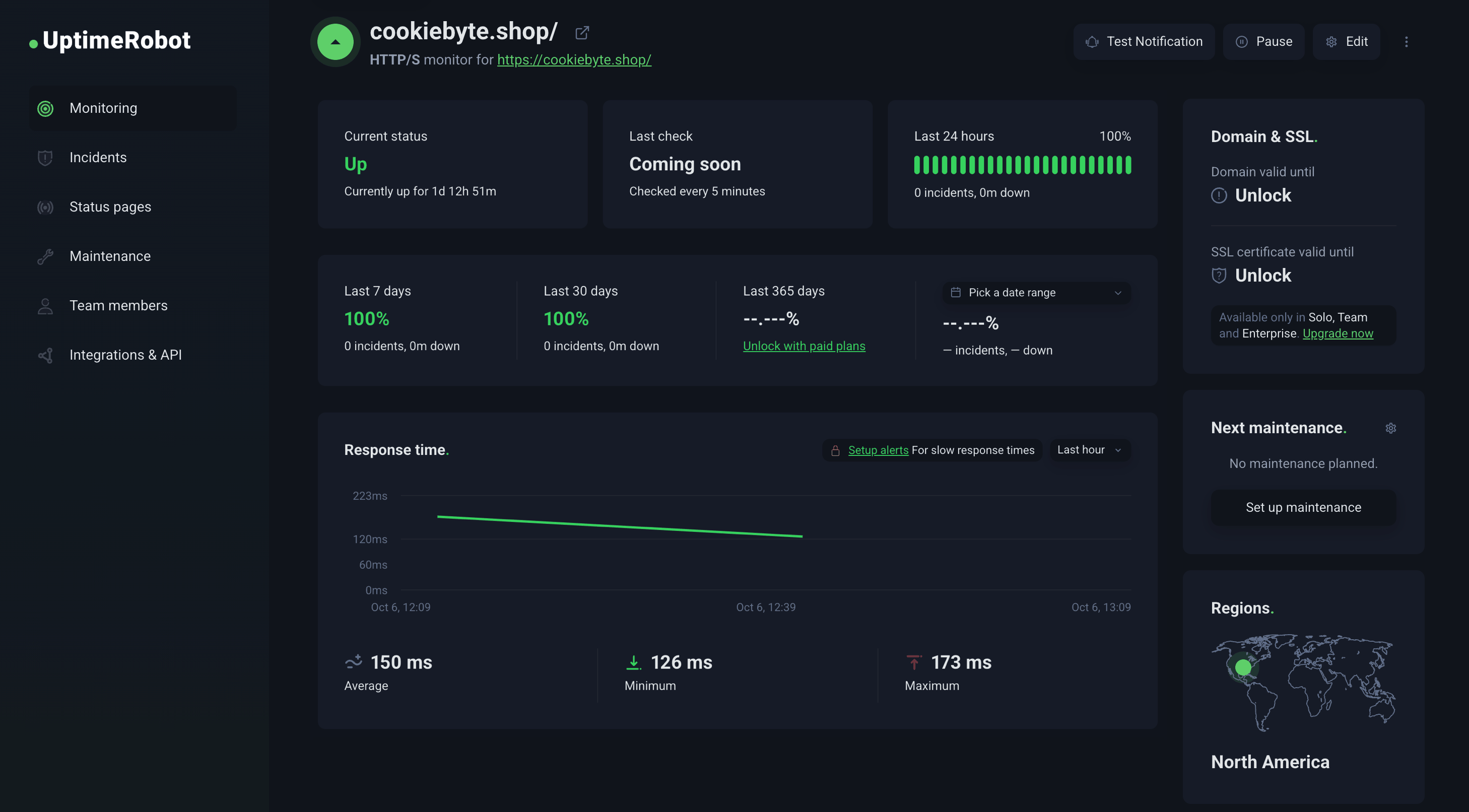This screenshot has height=812, width=1469.
Task: Click the green up-status circle icon
Action: click(x=336, y=42)
